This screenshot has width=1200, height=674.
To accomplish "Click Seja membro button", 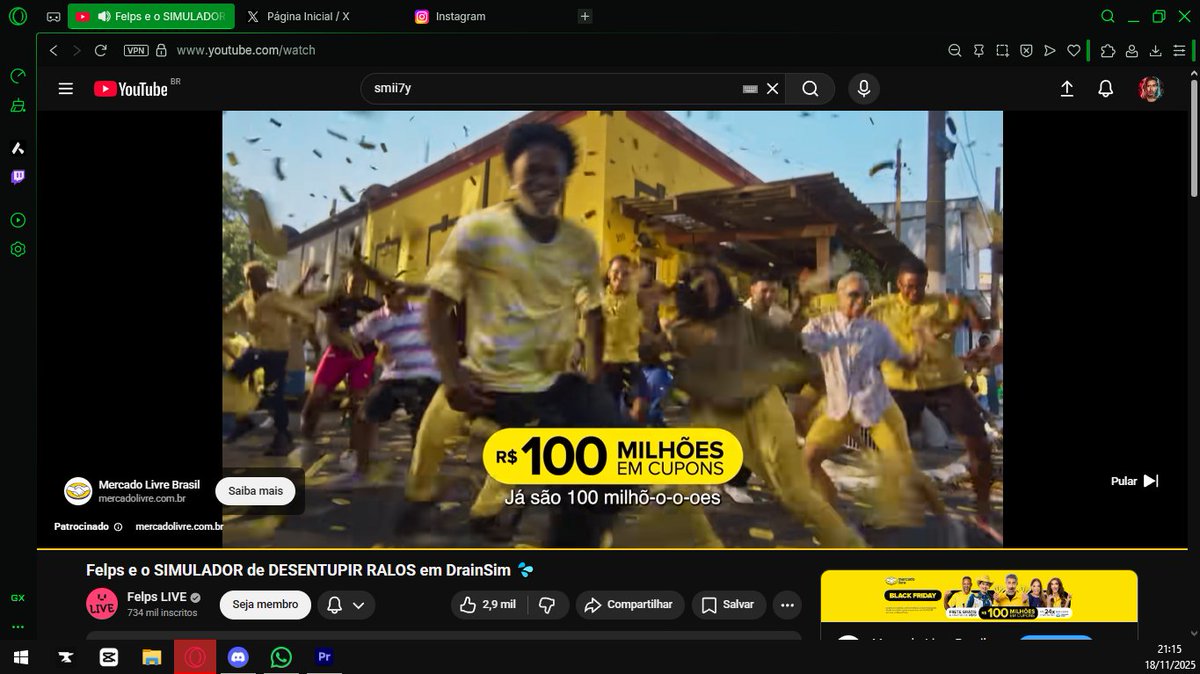I will pos(265,604).
